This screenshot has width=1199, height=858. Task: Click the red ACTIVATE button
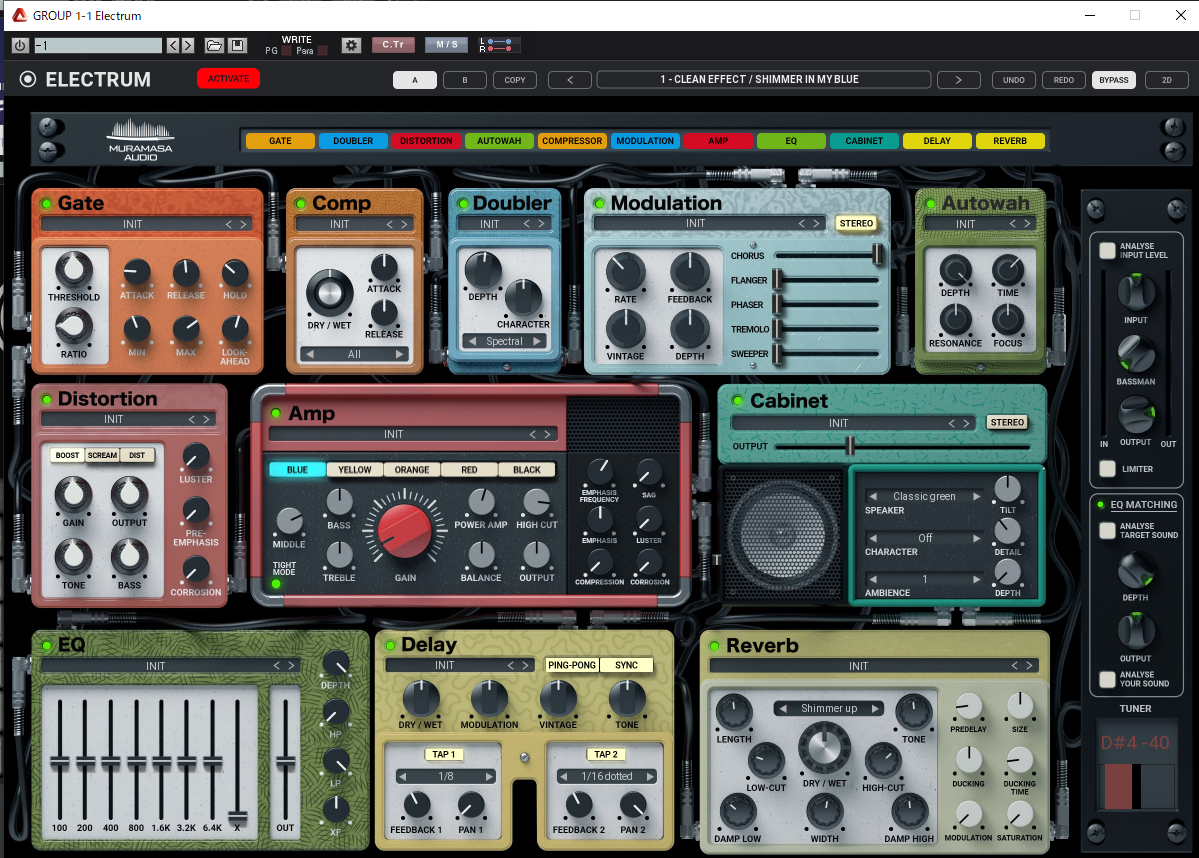tap(229, 79)
